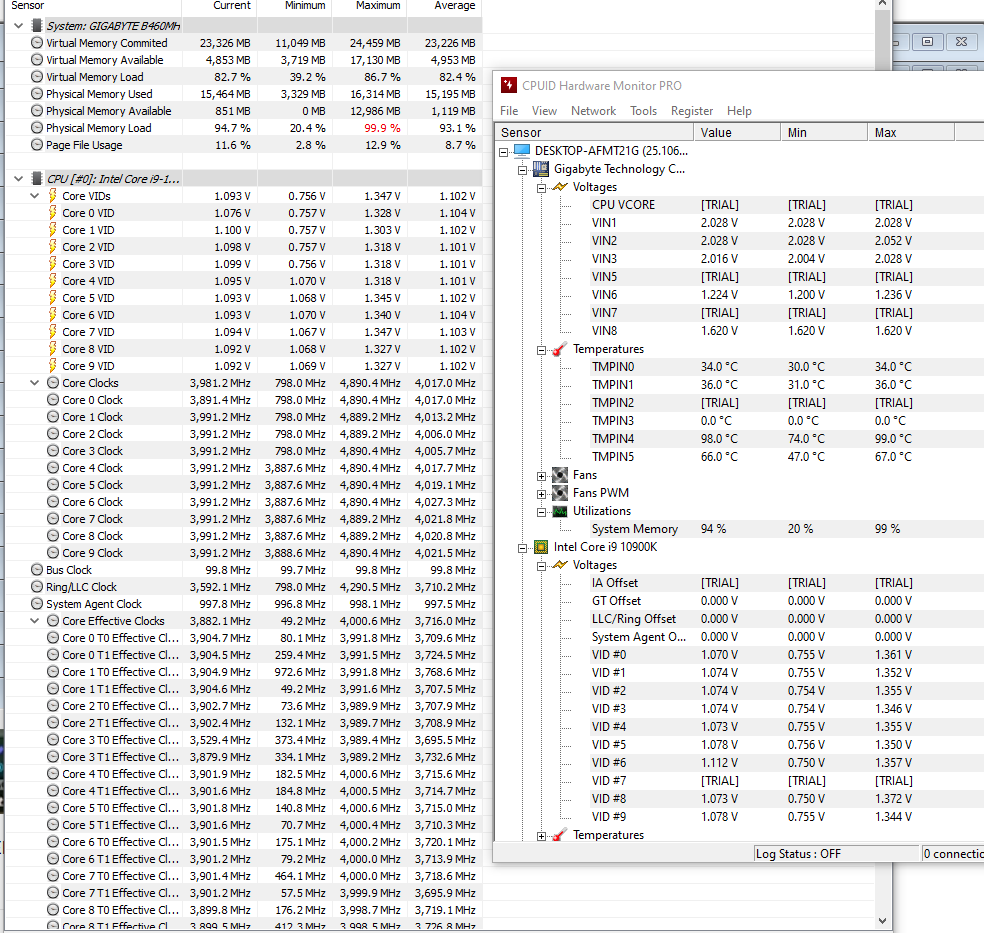Collapse the DESKTOP-AFMT21G tree node
Viewport: 984px width, 933px height.
coord(503,152)
